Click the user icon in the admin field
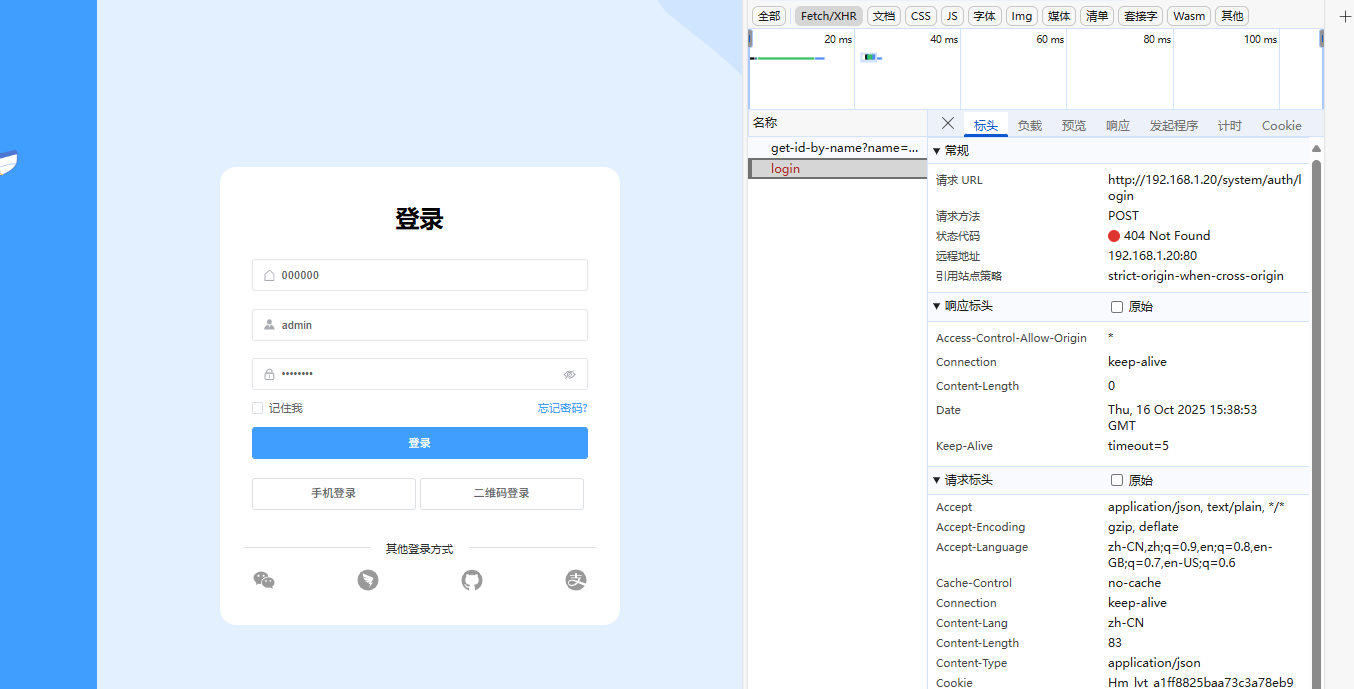This screenshot has height=689, width=1354. [269, 325]
